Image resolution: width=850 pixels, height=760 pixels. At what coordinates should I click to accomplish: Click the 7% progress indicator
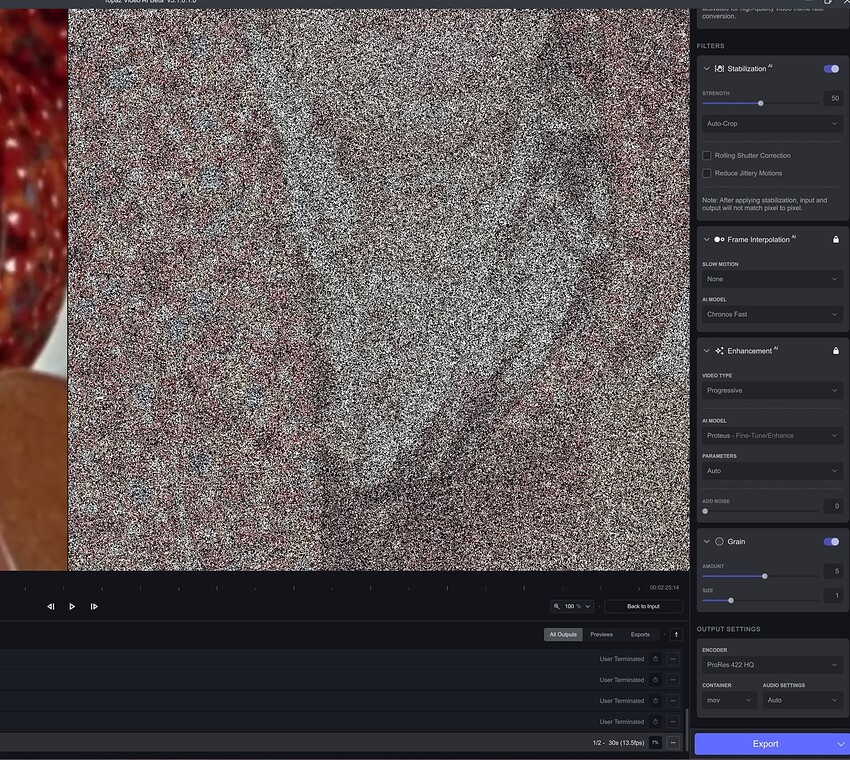(655, 743)
